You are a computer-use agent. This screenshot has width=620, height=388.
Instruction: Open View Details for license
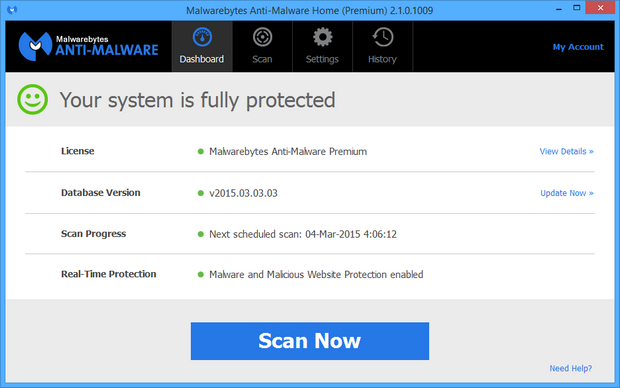[567, 151]
